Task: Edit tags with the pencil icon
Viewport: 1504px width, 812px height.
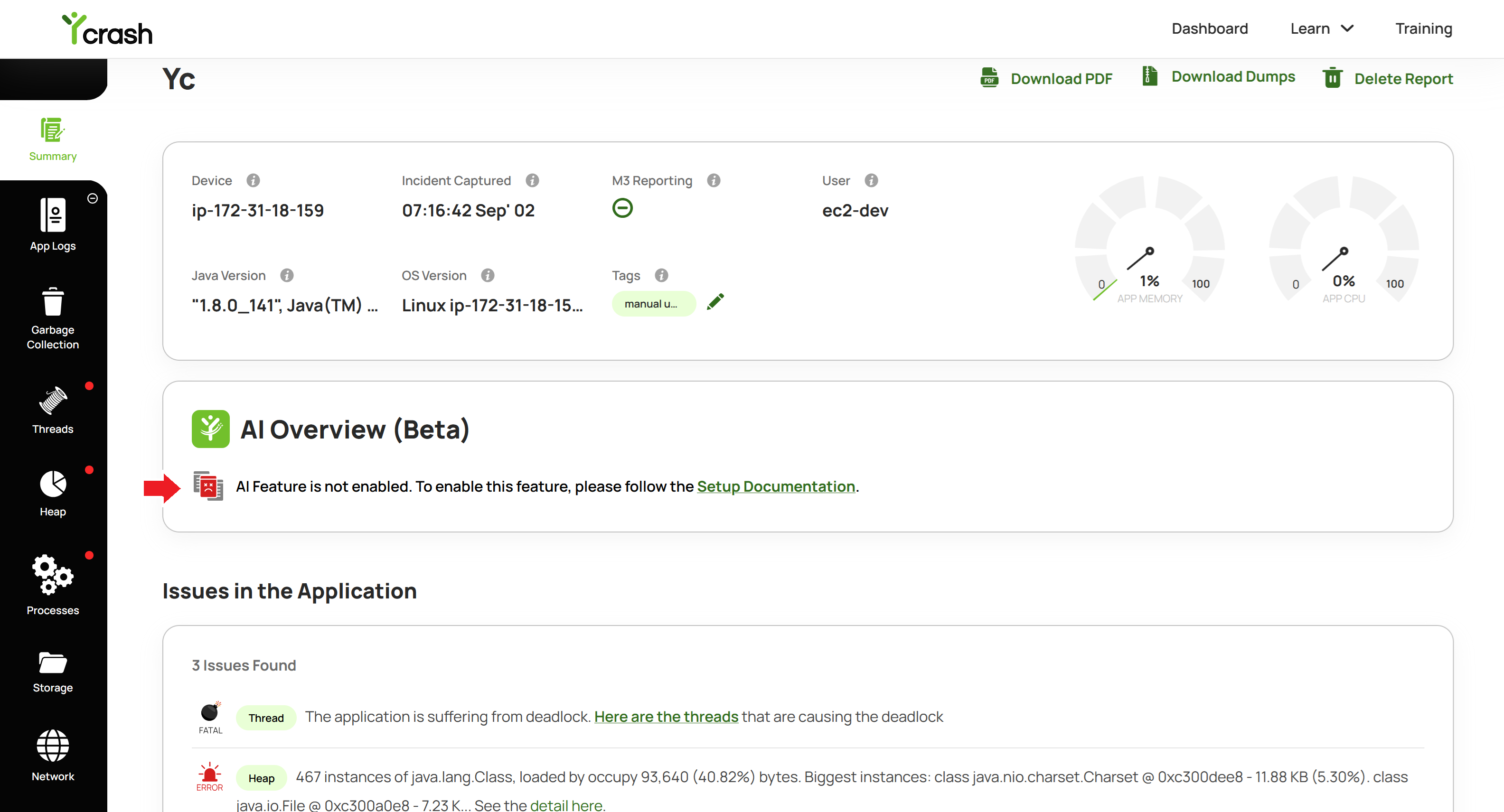Action: pyautogui.click(x=715, y=302)
